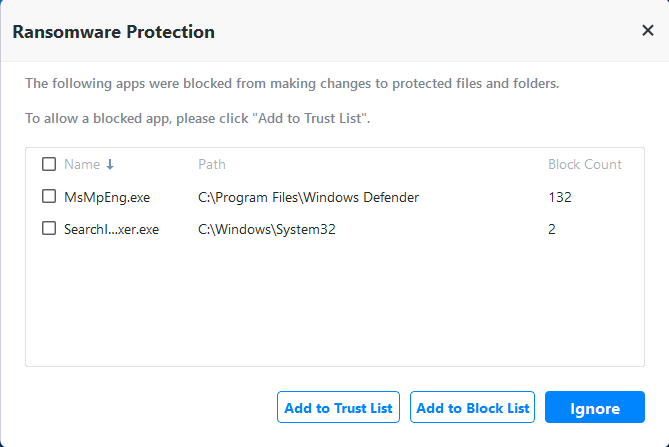Click the block count value 132
This screenshot has height=447, width=669.
tap(559, 198)
